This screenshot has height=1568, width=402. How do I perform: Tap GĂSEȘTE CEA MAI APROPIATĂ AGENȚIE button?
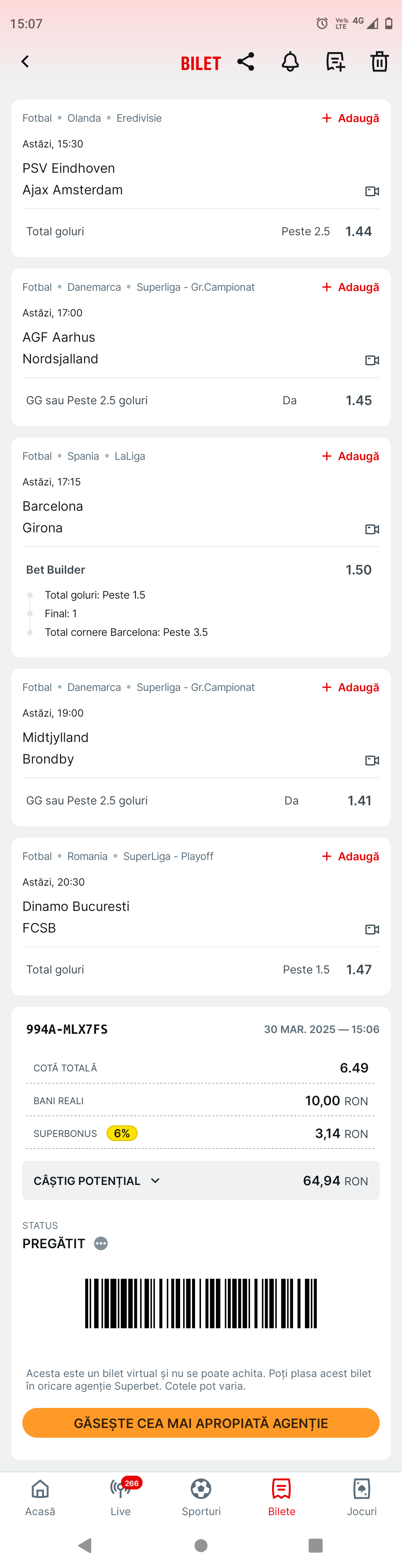[201, 1422]
